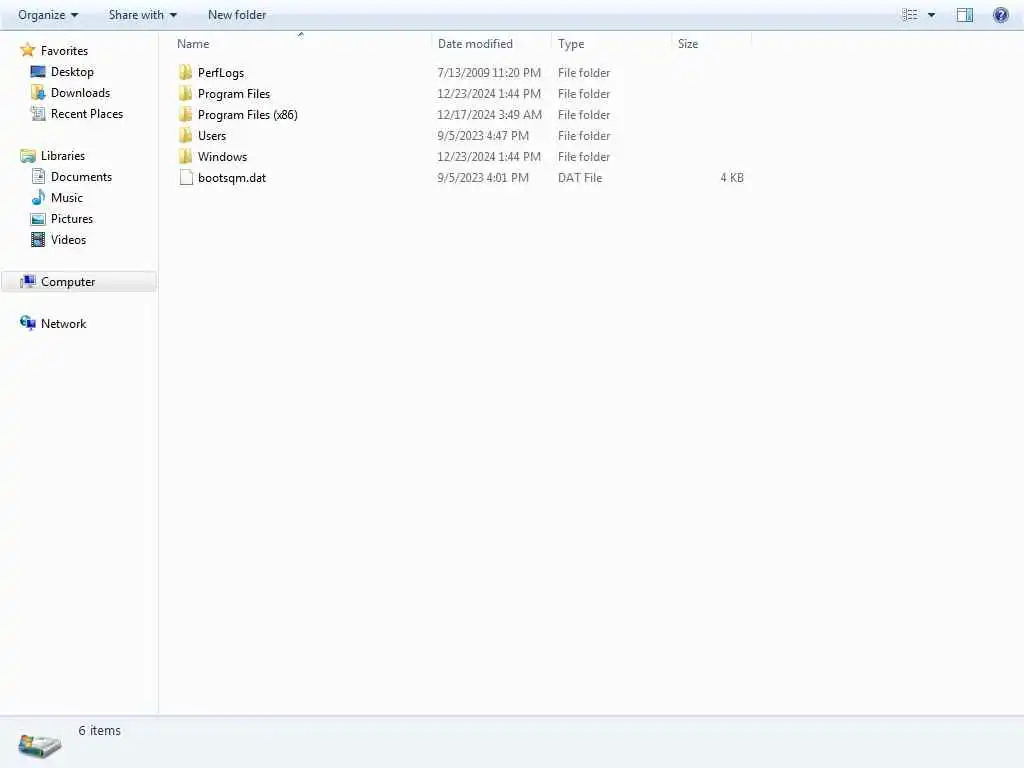Click the DAT File type cell
1024x768 pixels.
pyautogui.click(x=580, y=178)
